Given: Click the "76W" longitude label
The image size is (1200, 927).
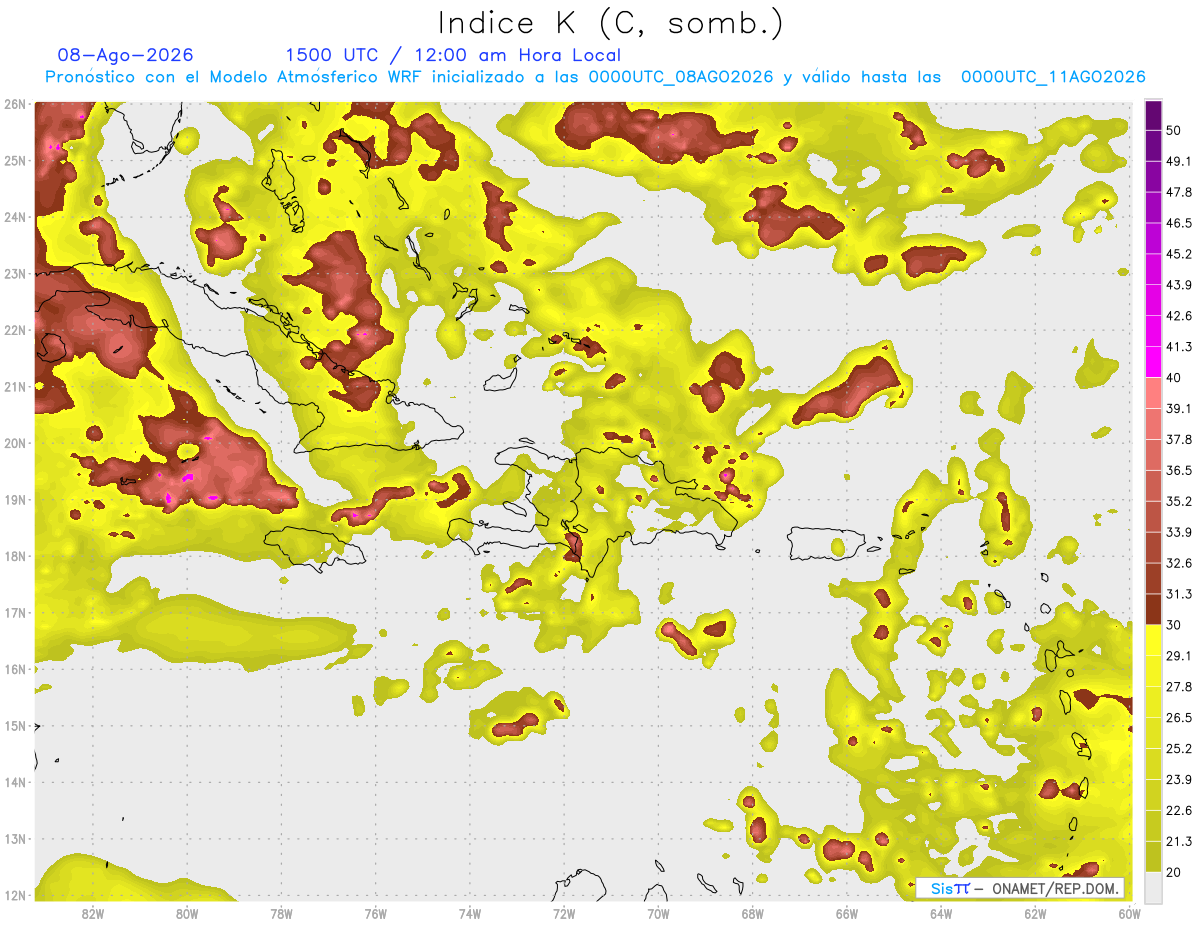Looking at the screenshot, I should coord(375,913).
